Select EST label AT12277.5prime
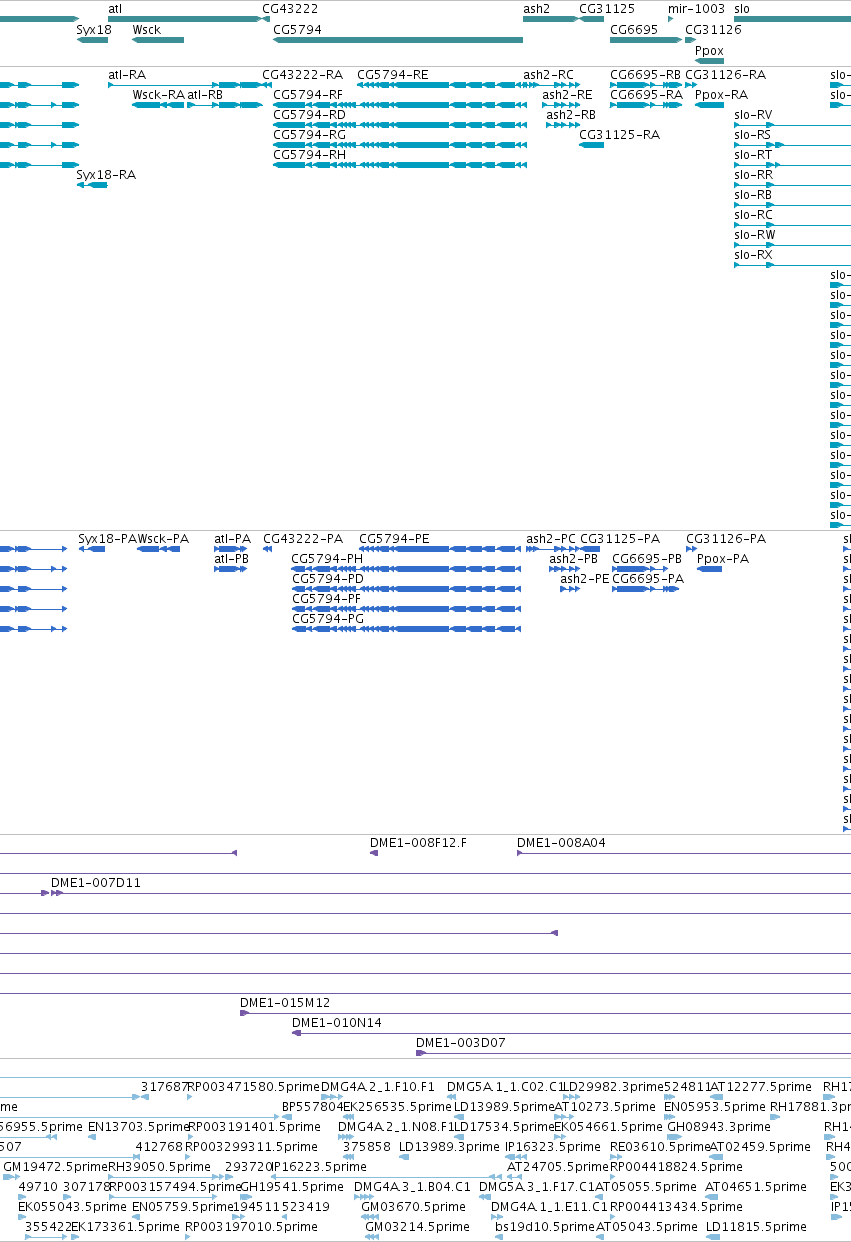Screen dimensions: 851x1242 click(x=761, y=1087)
